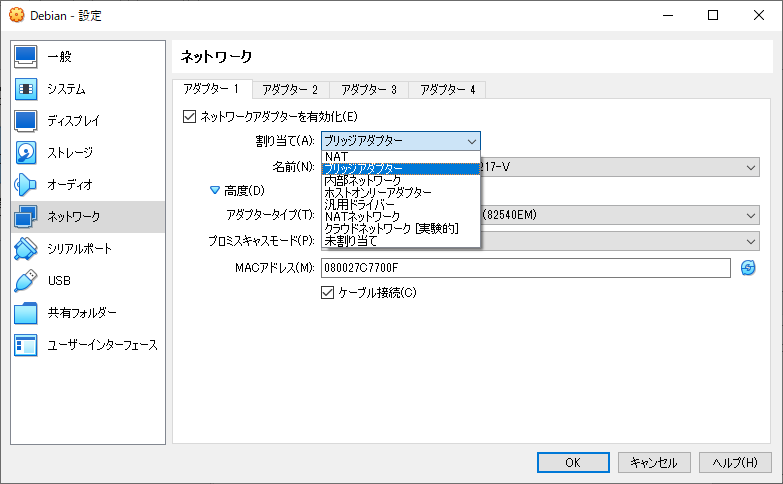Open the オーディオ speaker icon

(x=25, y=185)
